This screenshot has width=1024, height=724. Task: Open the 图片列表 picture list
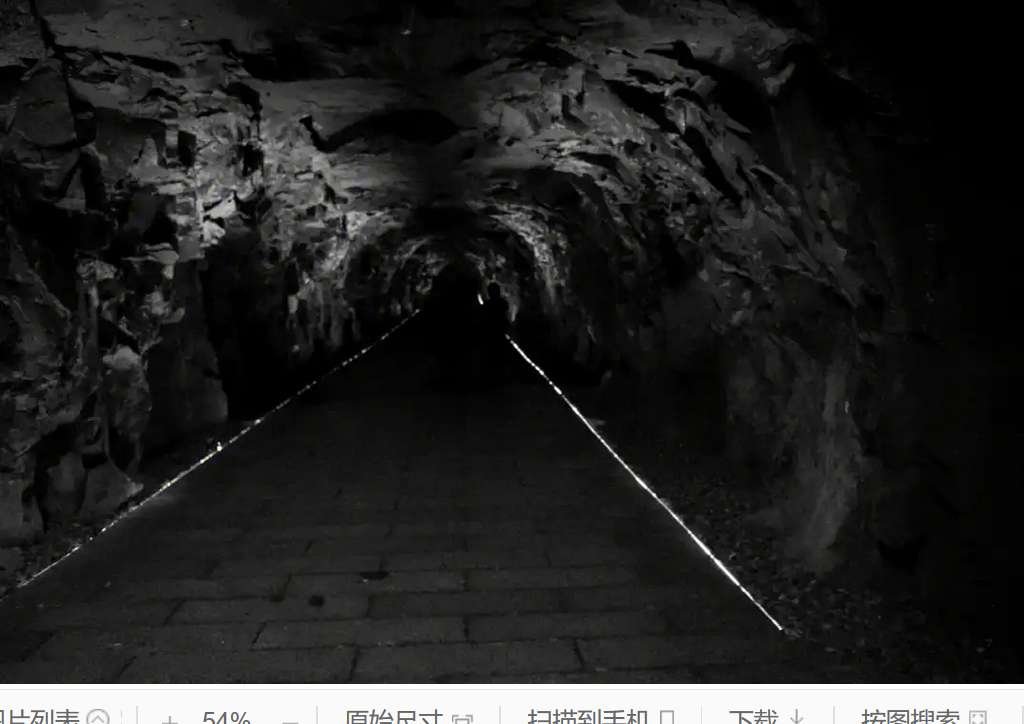click(40, 718)
